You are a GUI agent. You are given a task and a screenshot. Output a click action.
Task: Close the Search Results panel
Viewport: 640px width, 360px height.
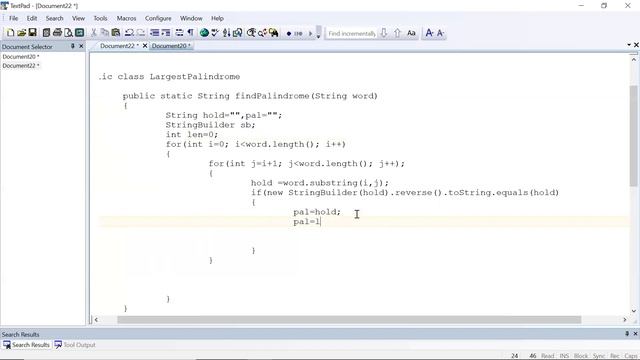(x=635, y=334)
